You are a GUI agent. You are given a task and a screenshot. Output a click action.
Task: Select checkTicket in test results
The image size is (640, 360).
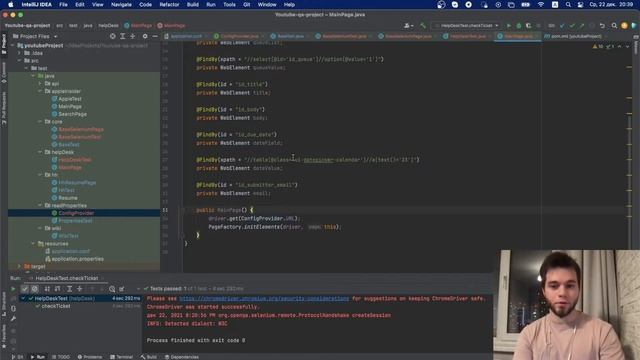coord(56,306)
